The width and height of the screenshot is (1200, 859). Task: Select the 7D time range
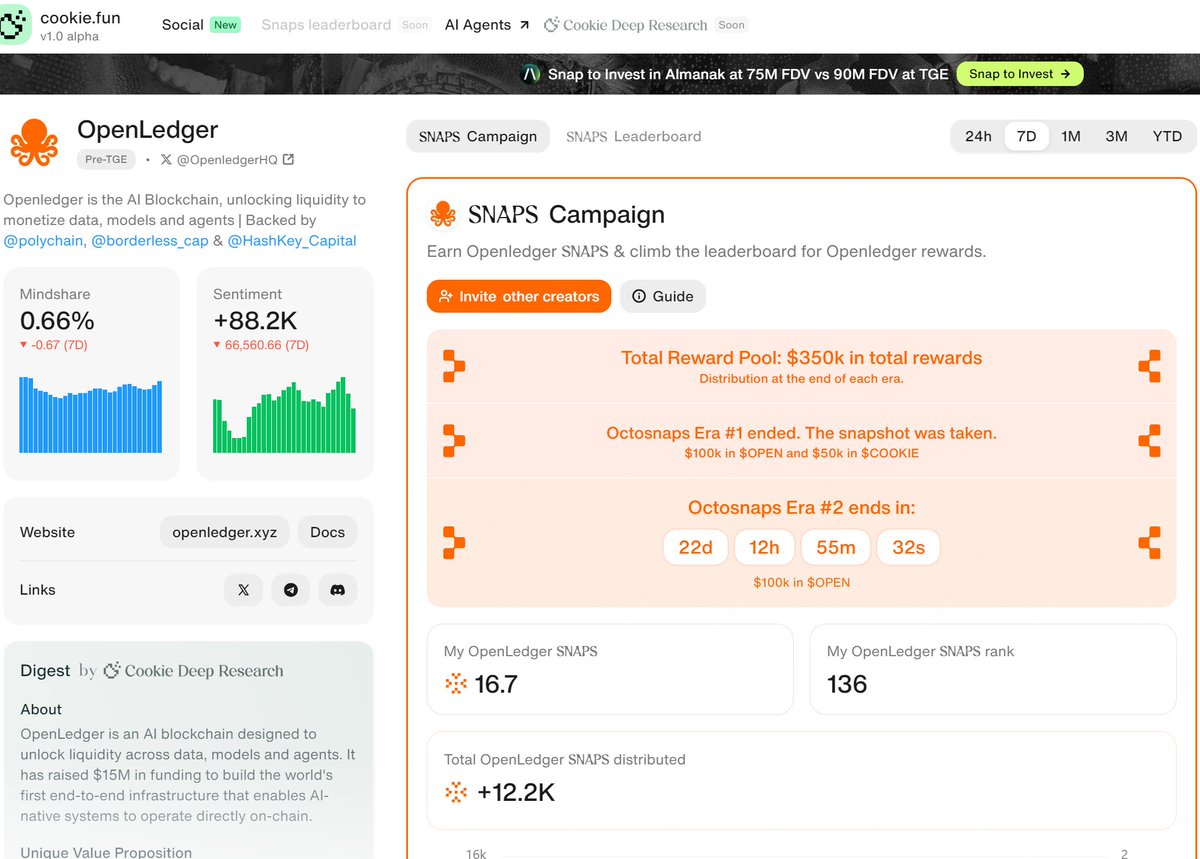[x=1026, y=137]
